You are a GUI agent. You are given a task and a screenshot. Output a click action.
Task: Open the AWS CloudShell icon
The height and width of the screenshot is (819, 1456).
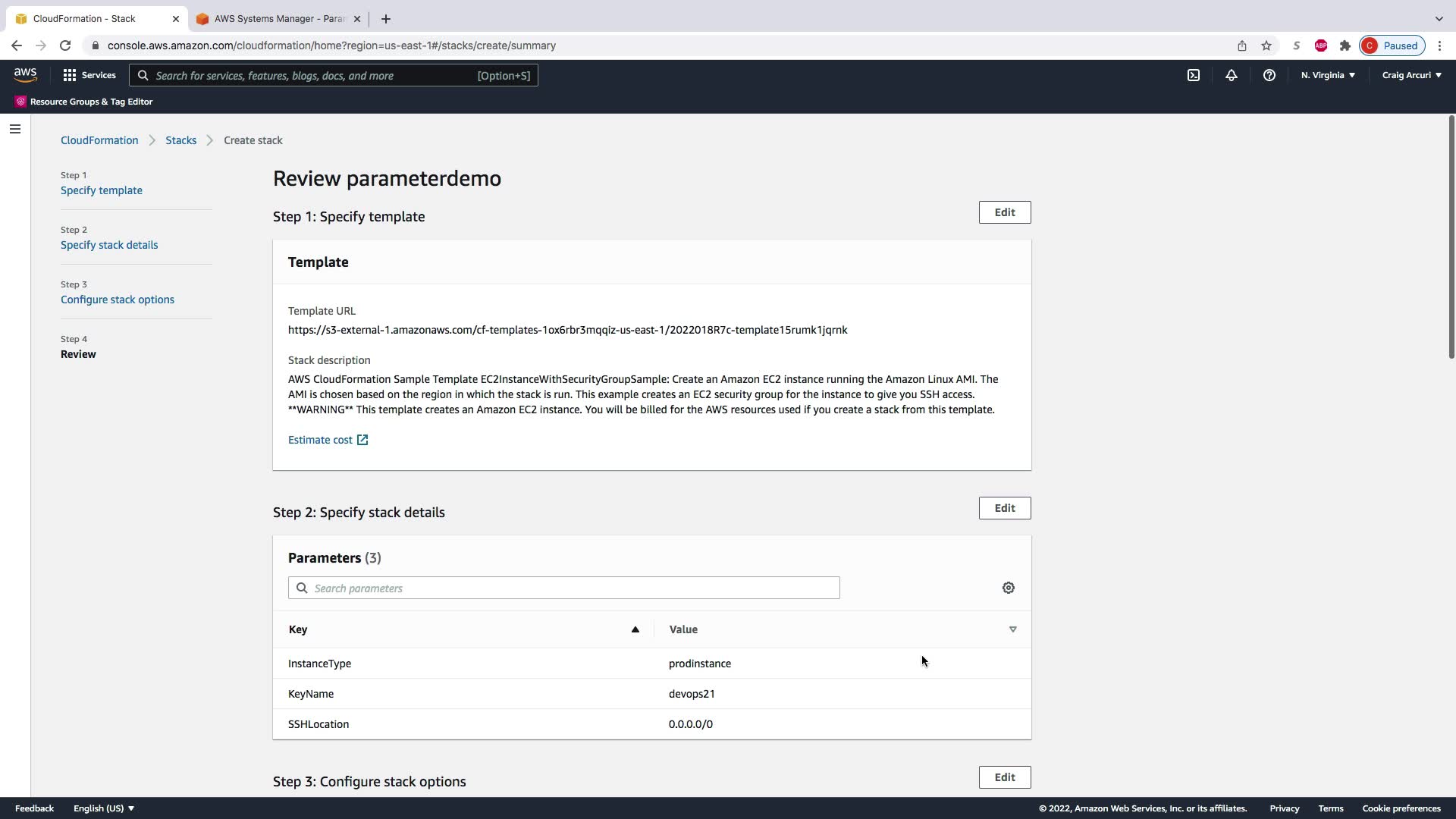click(1194, 75)
